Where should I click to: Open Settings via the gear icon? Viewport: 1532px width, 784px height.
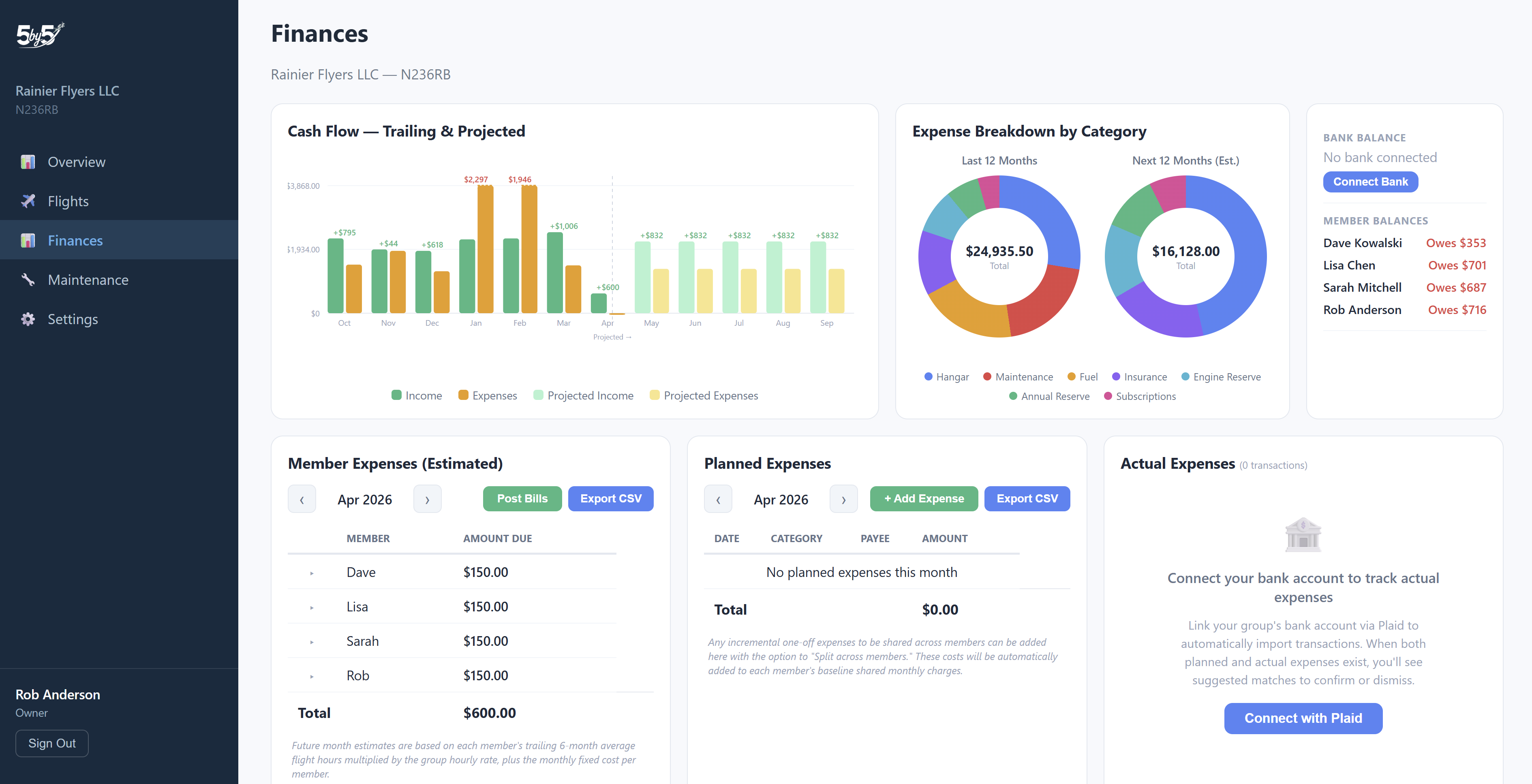tap(28, 319)
